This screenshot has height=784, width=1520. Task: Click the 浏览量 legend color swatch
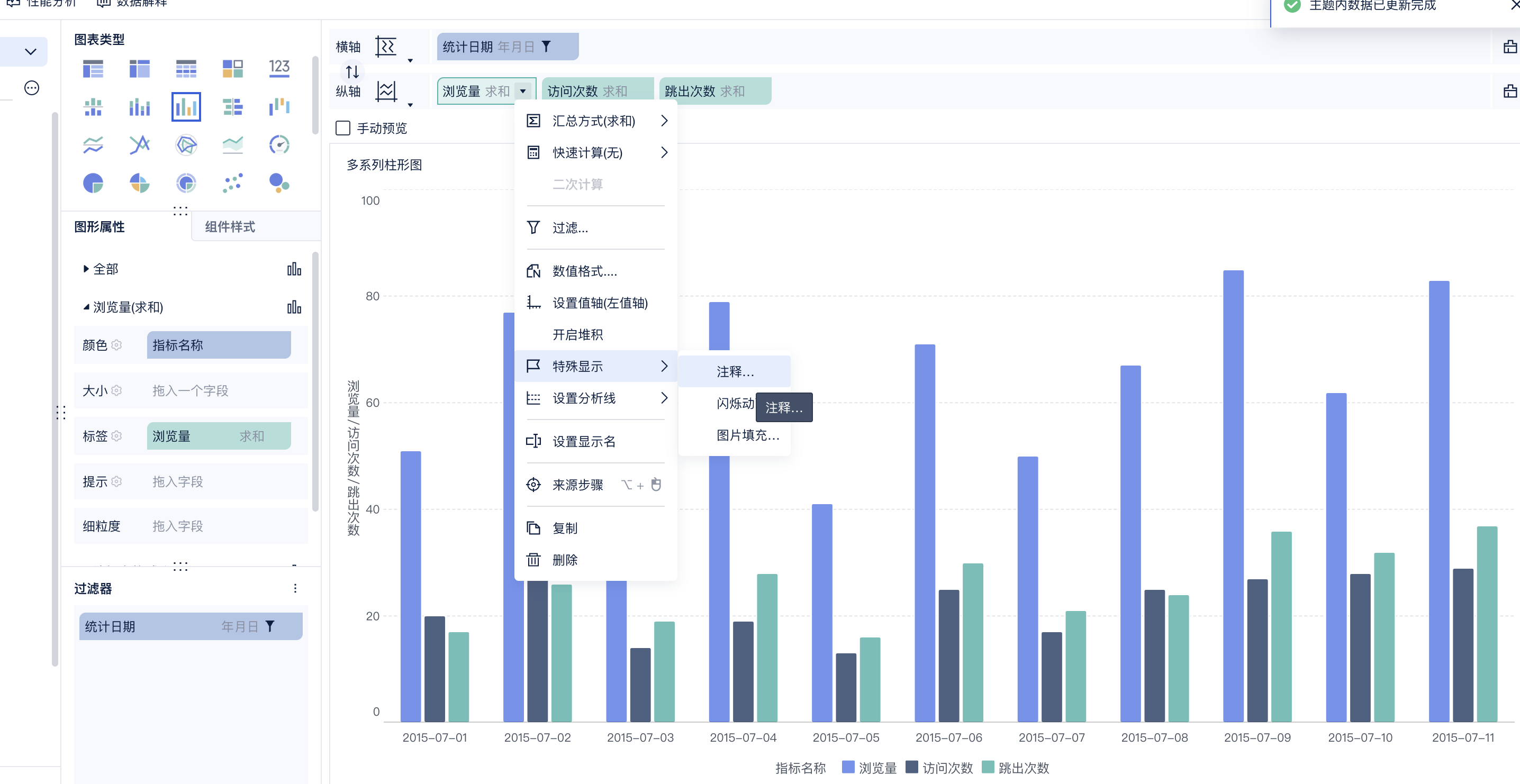[848, 767]
